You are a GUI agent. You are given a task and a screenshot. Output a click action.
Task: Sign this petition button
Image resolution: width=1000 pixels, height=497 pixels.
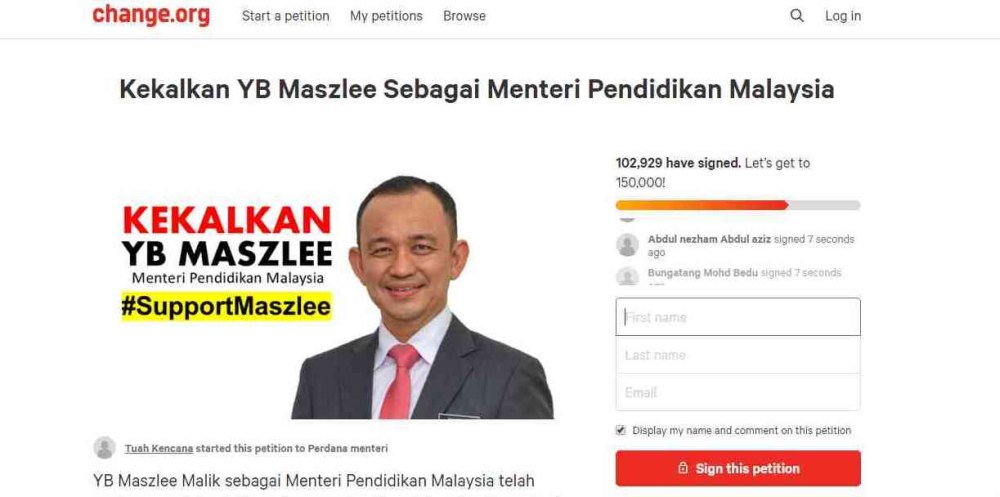pyautogui.click(x=738, y=468)
